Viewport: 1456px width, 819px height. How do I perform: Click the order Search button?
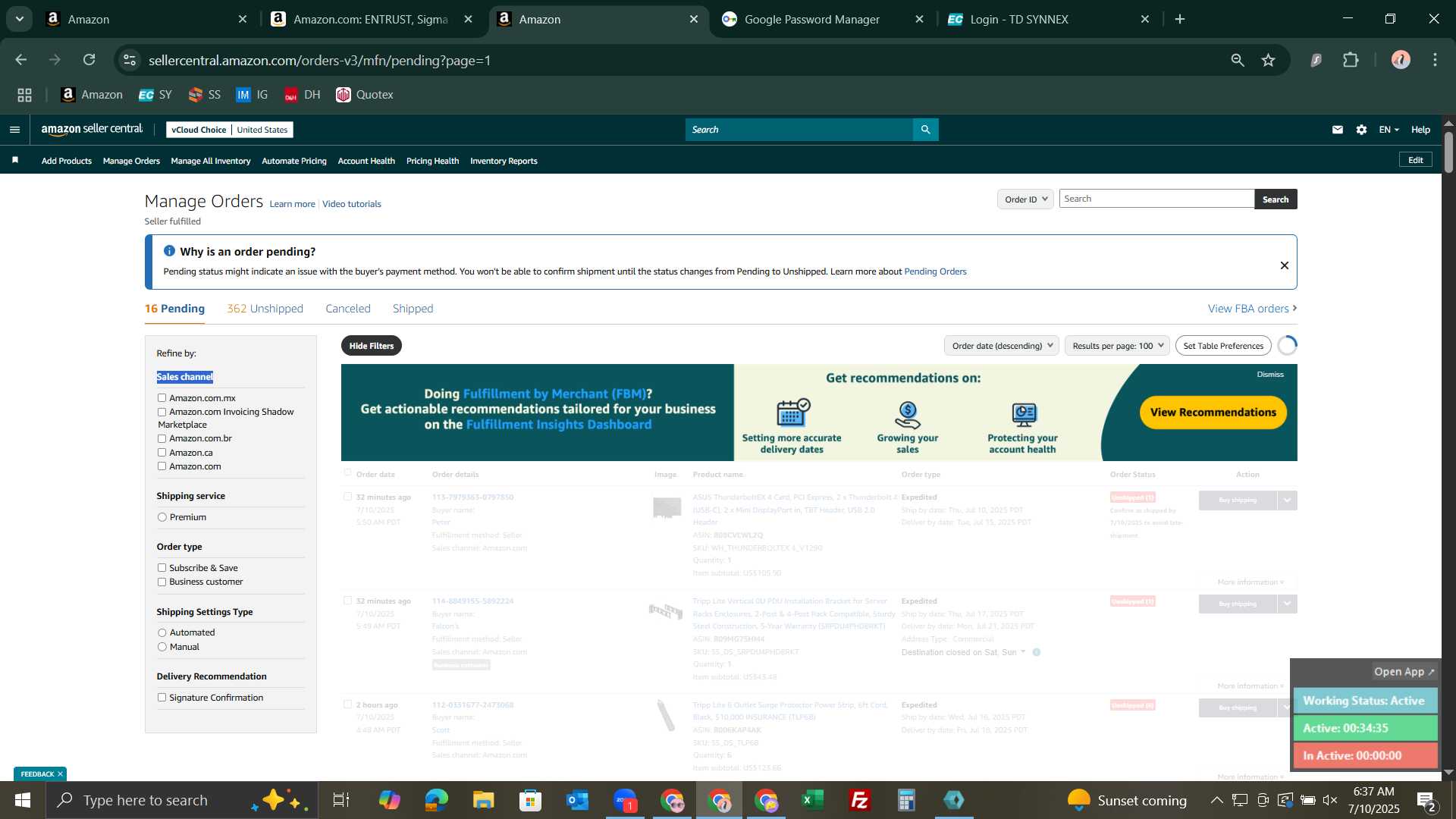pyautogui.click(x=1276, y=199)
